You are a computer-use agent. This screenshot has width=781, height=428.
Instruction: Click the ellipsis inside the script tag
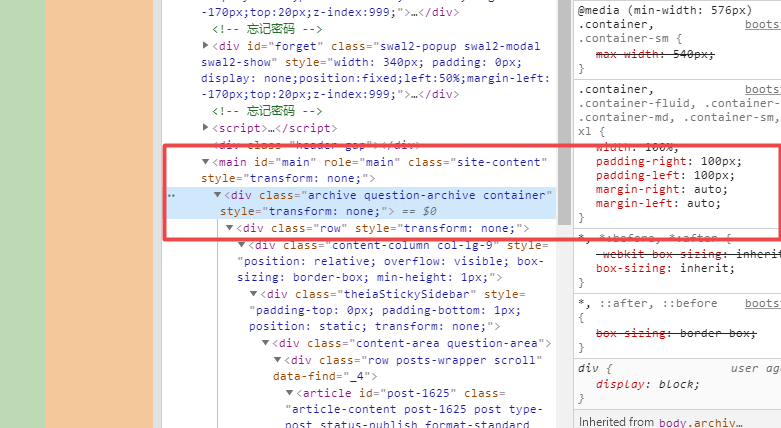(271, 128)
